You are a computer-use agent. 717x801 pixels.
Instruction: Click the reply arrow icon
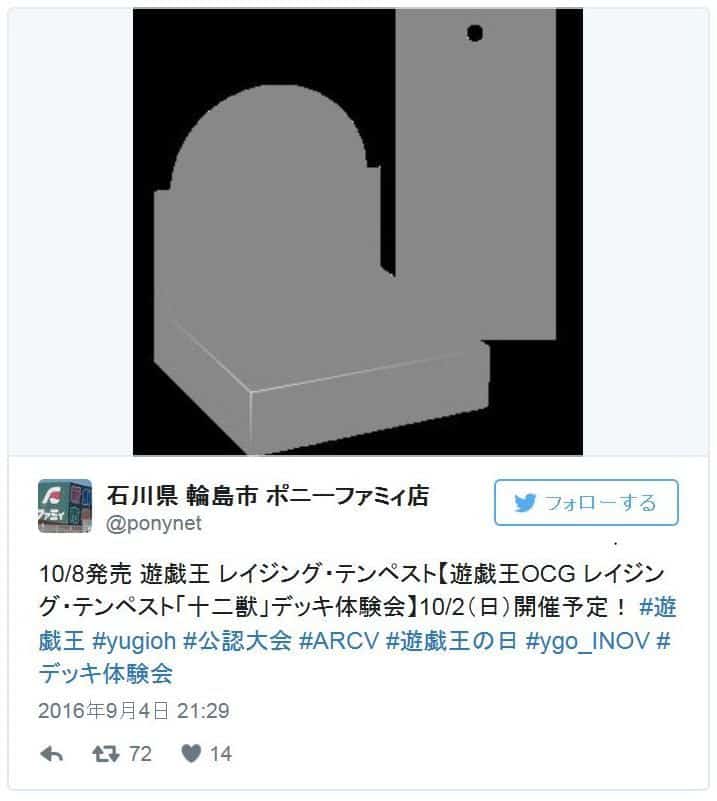pyautogui.click(x=52, y=754)
